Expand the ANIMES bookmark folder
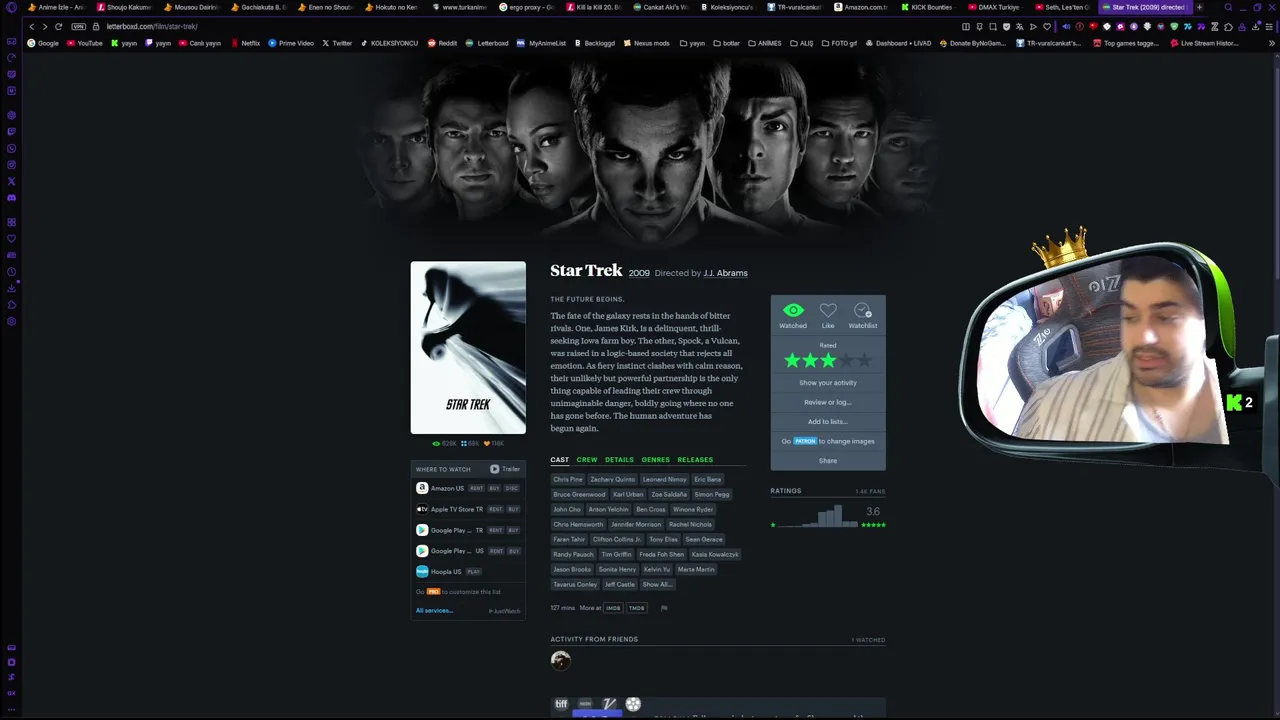This screenshot has width=1280, height=720. pos(764,43)
